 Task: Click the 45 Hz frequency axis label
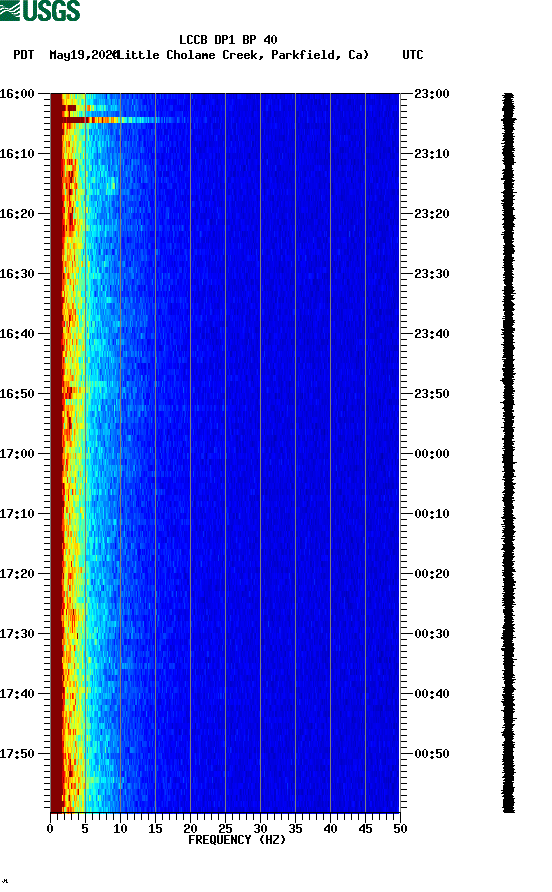365,829
